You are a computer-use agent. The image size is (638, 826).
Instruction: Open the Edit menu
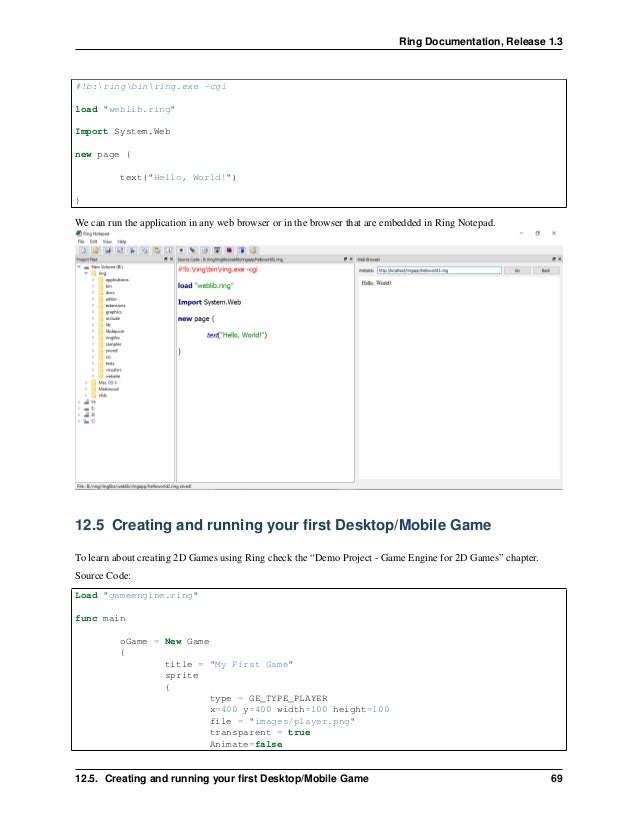click(x=94, y=242)
